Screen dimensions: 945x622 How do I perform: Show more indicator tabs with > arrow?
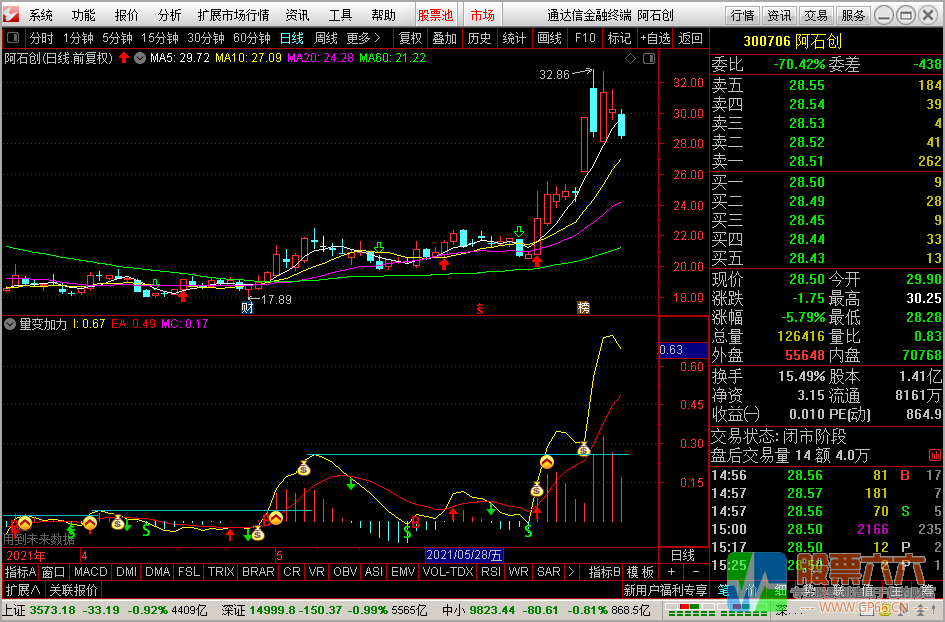(x=571, y=572)
